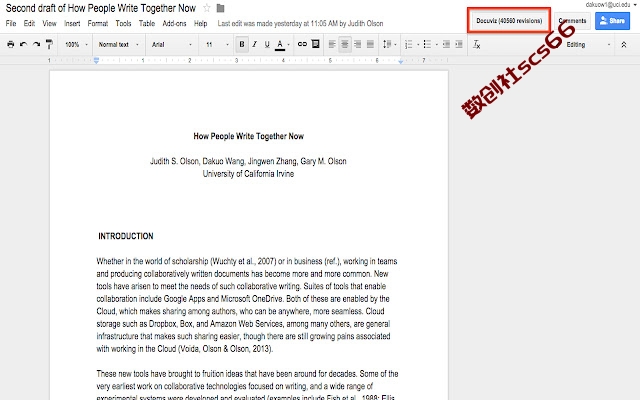Screen dimensions: 640x400
Task: Open the zoom 100% dropdown
Action: tap(76, 44)
